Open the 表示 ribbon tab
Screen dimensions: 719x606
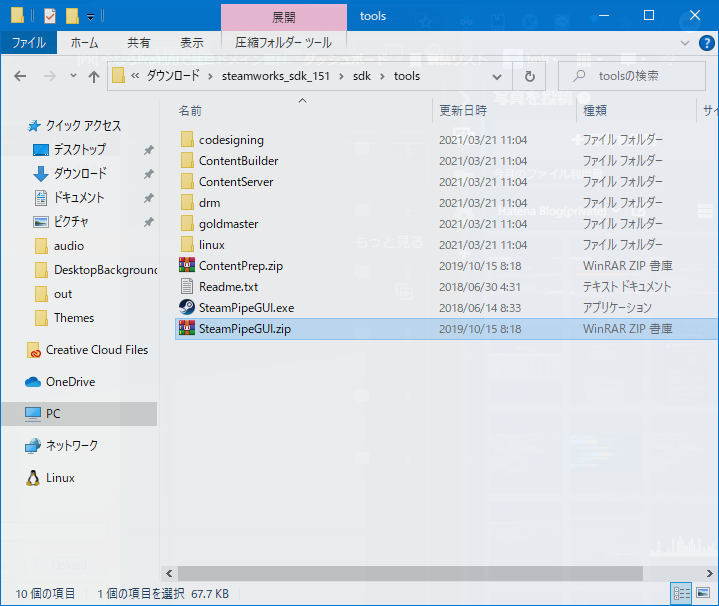tap(192, 43)
